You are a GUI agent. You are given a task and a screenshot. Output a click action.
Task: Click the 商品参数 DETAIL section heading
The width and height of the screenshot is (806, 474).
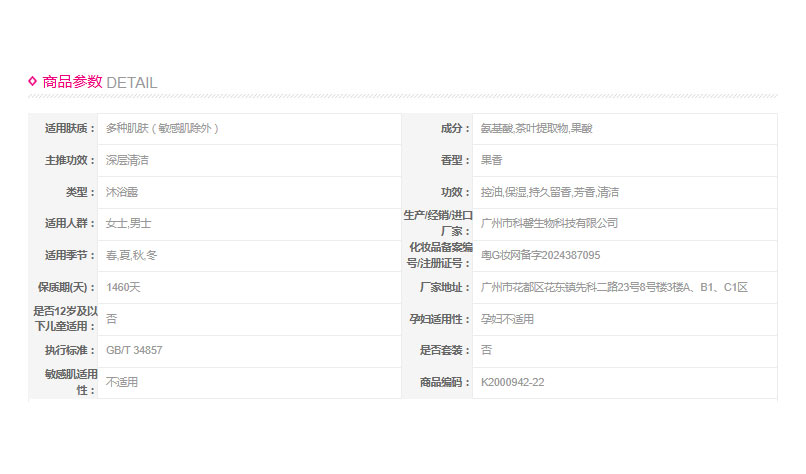coord(99,82)
